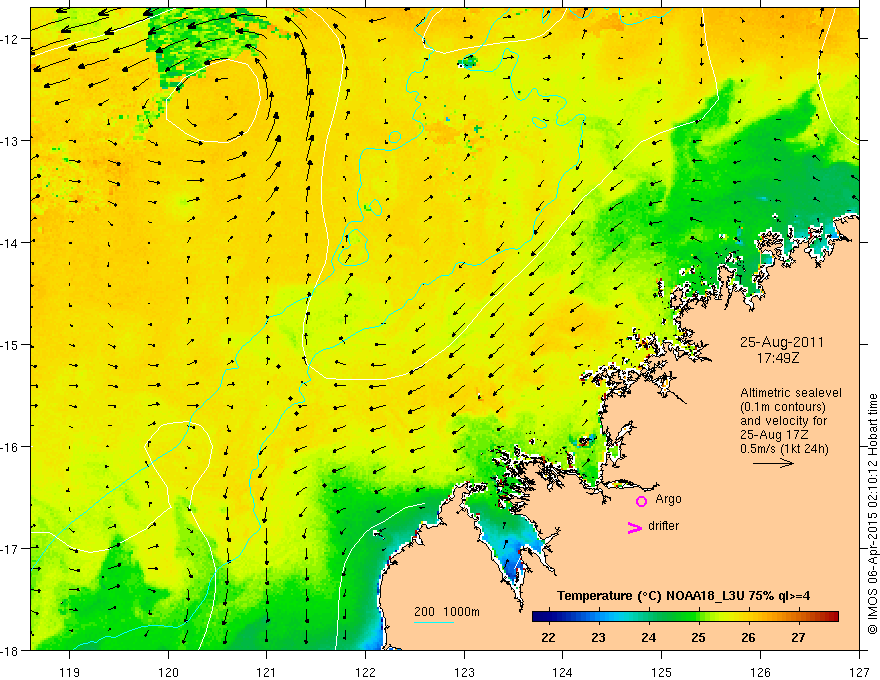Click the color bar label 26
Viewport: 880px width, 680px height.
(x=748, y=637)
